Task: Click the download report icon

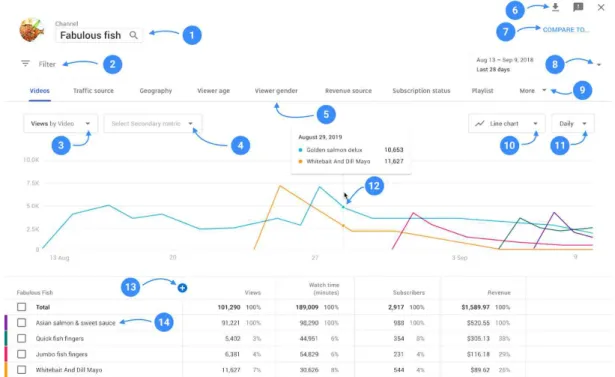Action: coord(555,7)
